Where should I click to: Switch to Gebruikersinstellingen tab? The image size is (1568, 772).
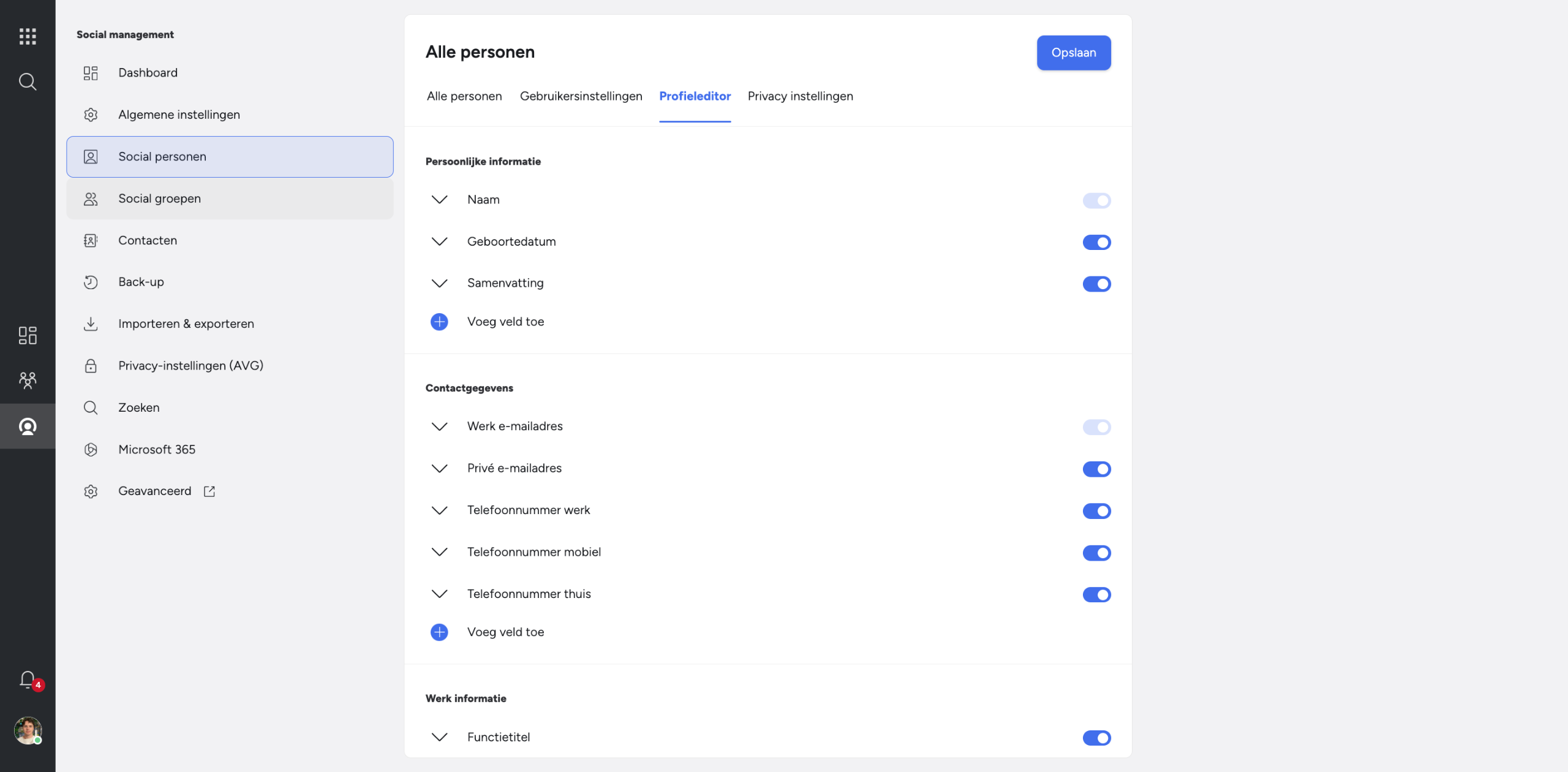[581, 96]
